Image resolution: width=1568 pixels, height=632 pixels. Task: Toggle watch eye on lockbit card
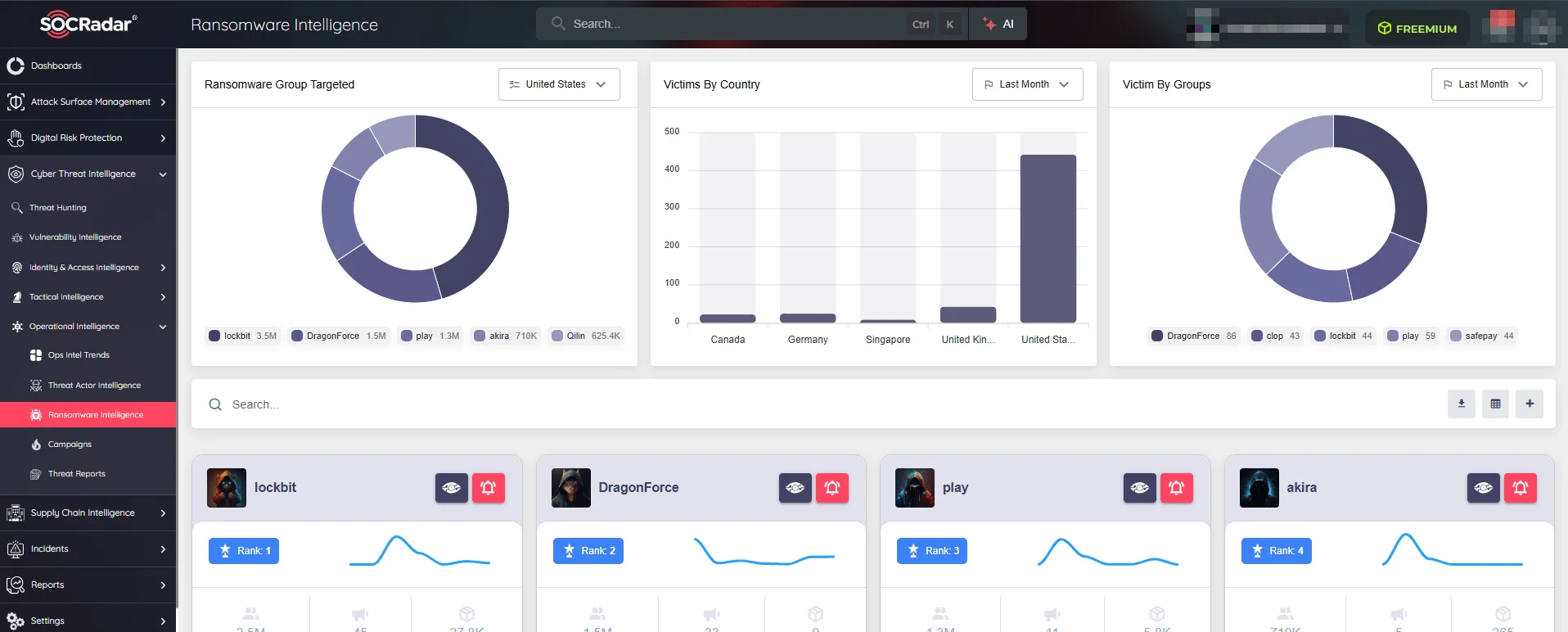click(x=452, y=488)
